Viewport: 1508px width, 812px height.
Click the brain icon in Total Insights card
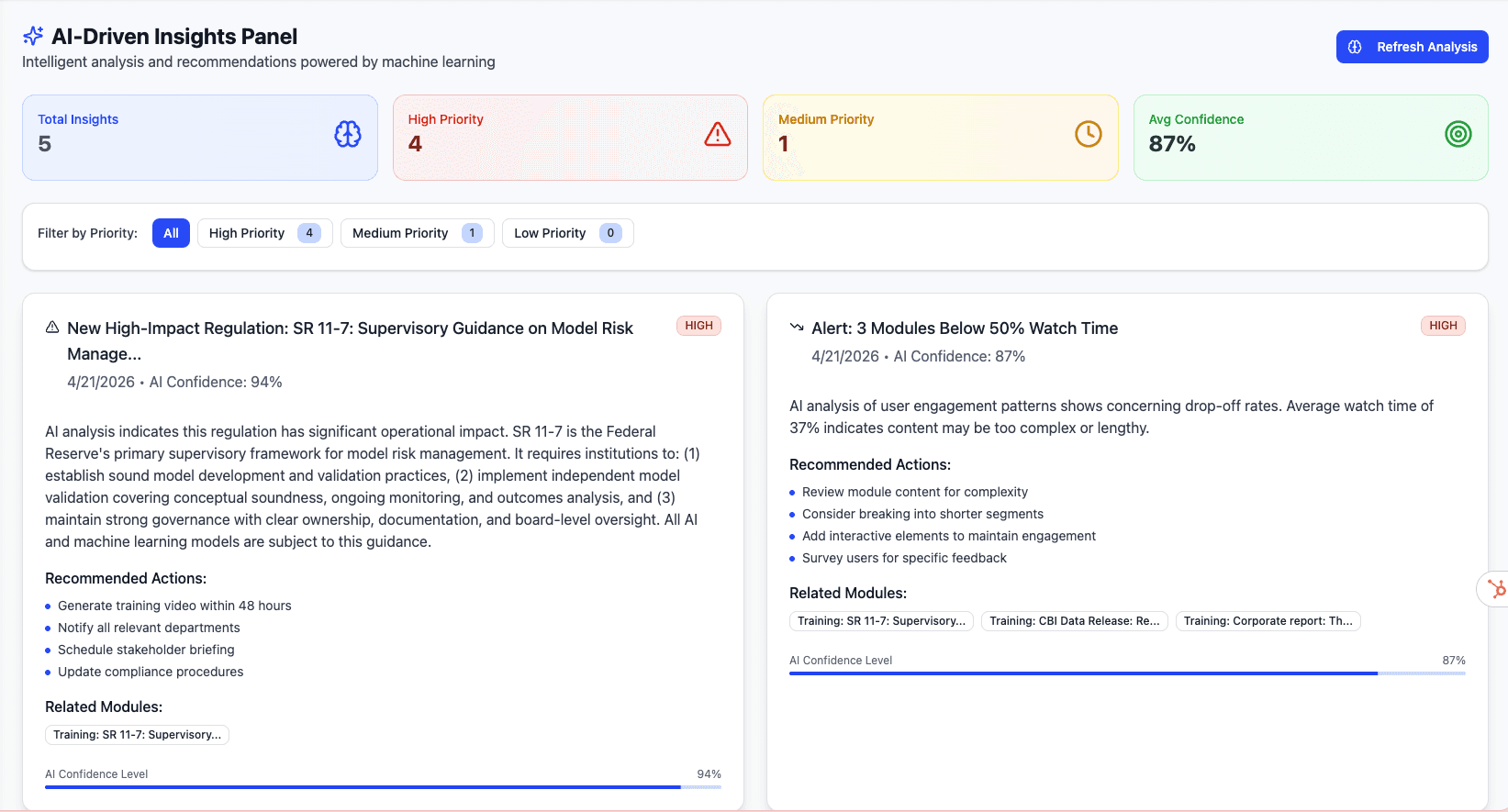[x=348, y=134]
